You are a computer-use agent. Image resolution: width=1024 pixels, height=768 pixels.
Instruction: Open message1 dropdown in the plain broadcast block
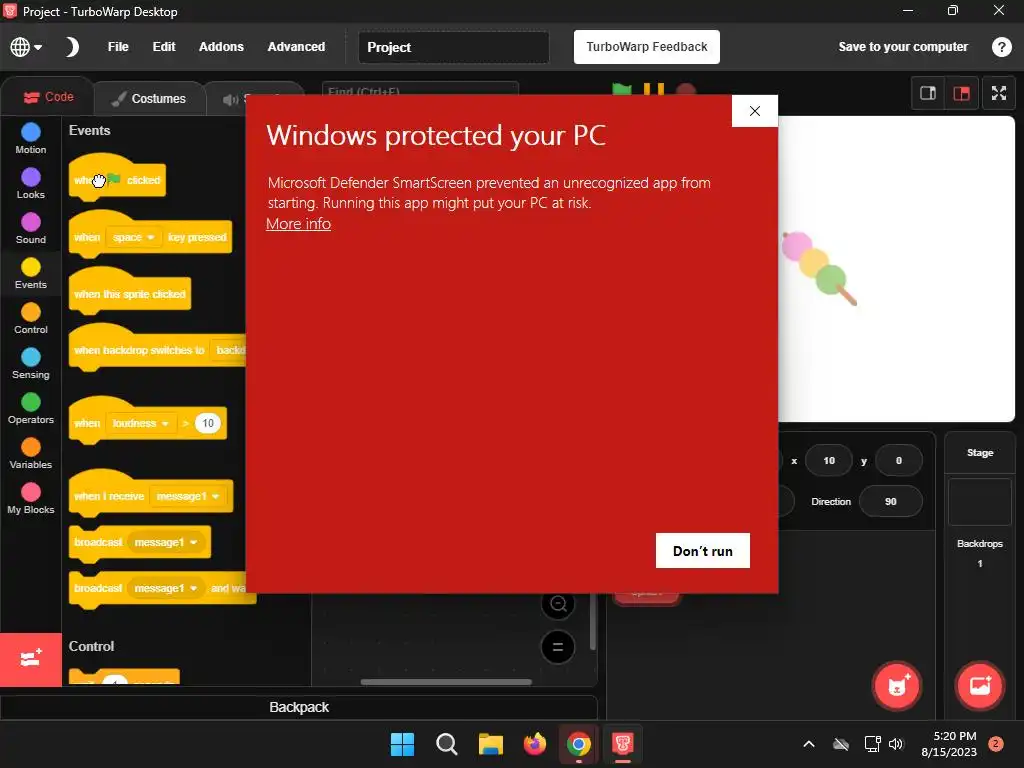[166, 542]
